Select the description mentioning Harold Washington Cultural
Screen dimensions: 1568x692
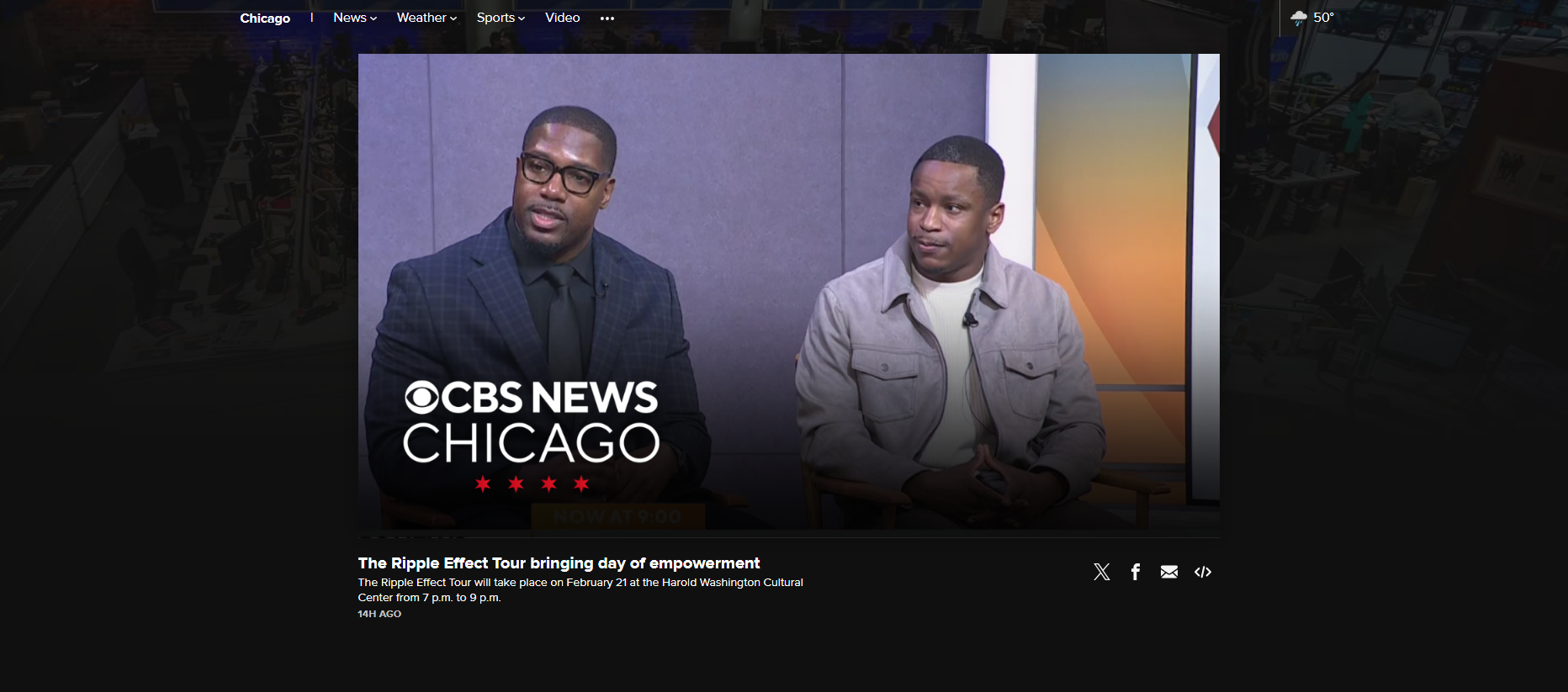click(580, 589)
